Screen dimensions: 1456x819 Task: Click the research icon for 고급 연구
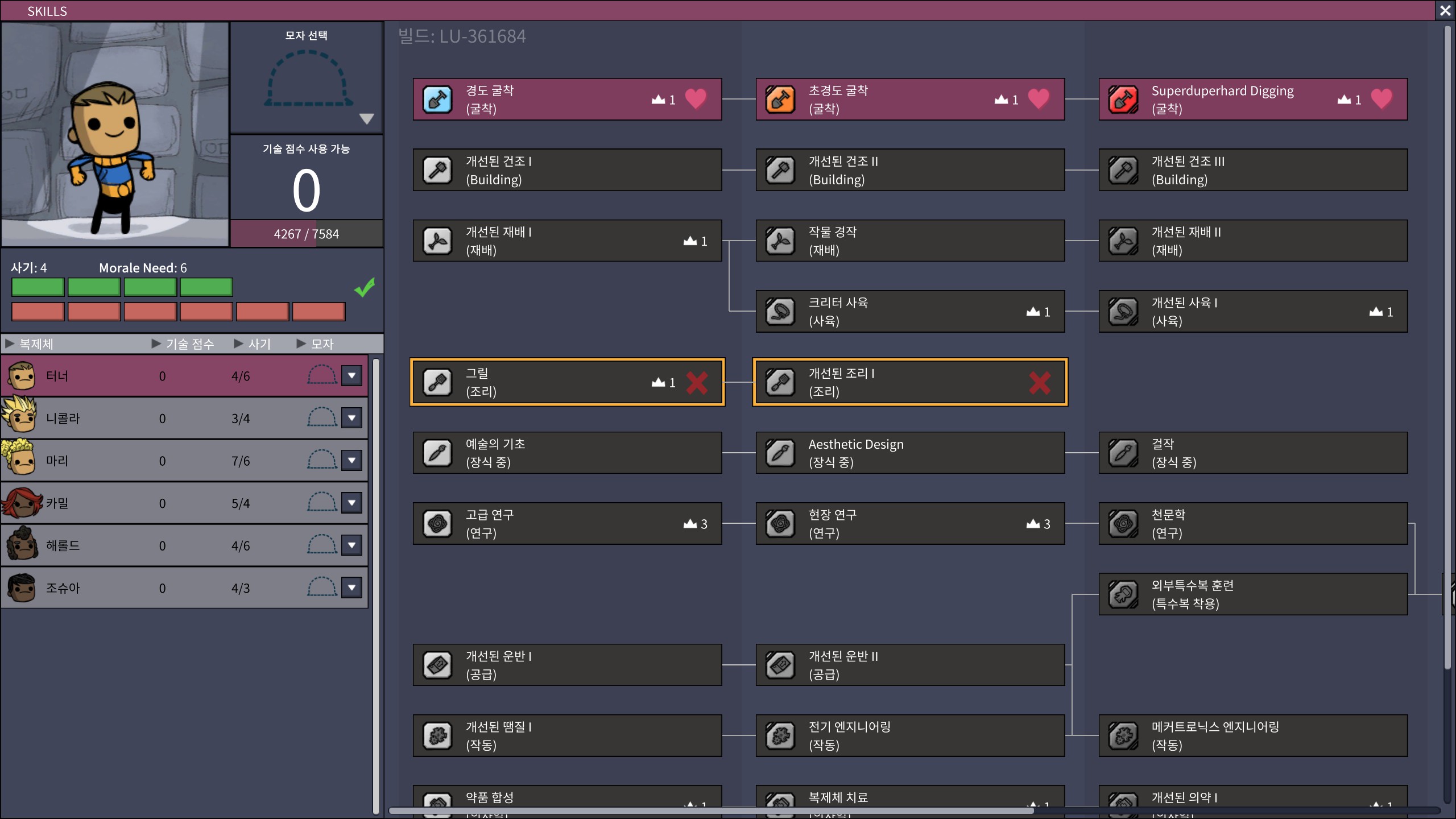click(437, 524)
